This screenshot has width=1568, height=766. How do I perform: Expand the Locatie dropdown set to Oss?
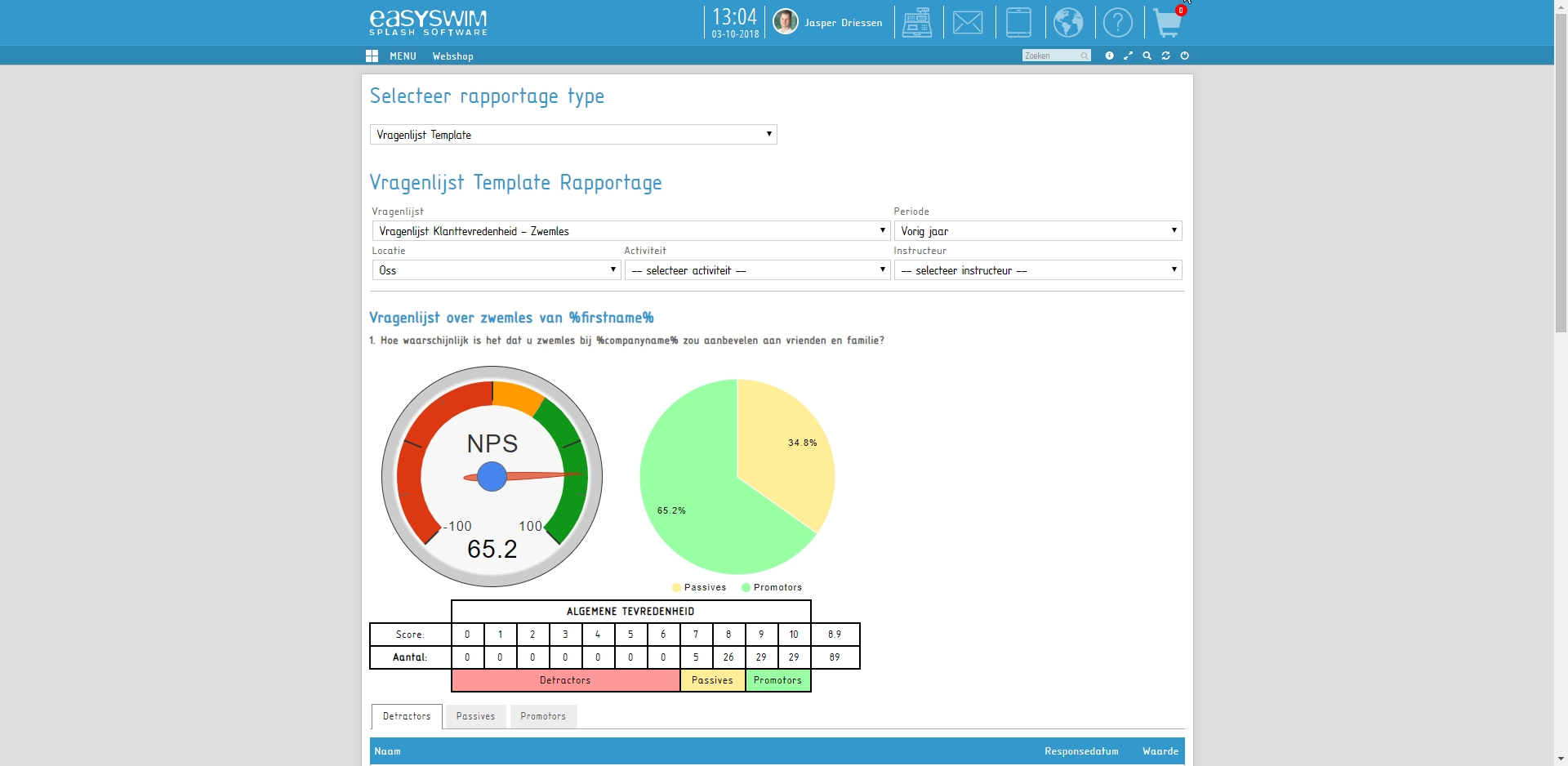(496, 270)
